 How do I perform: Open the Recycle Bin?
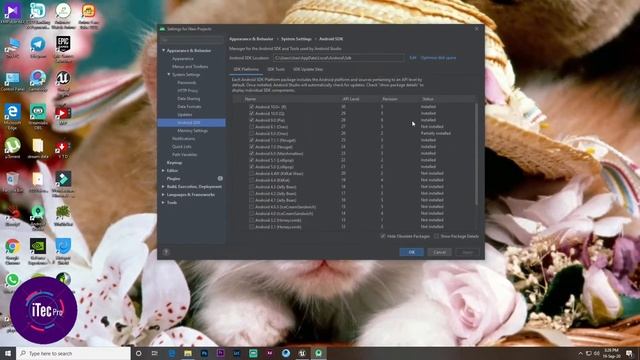coord(13,182)
